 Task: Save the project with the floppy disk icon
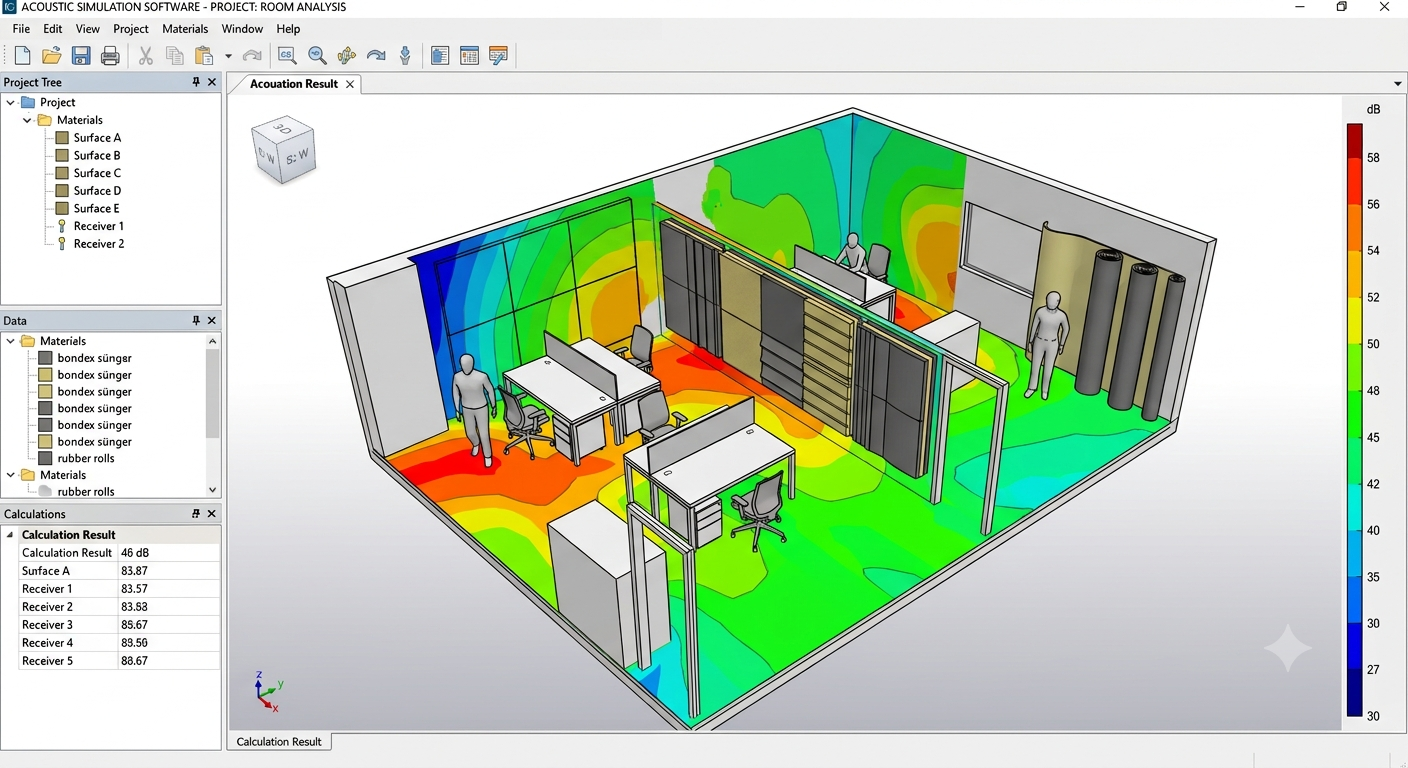tap(81, 56)
